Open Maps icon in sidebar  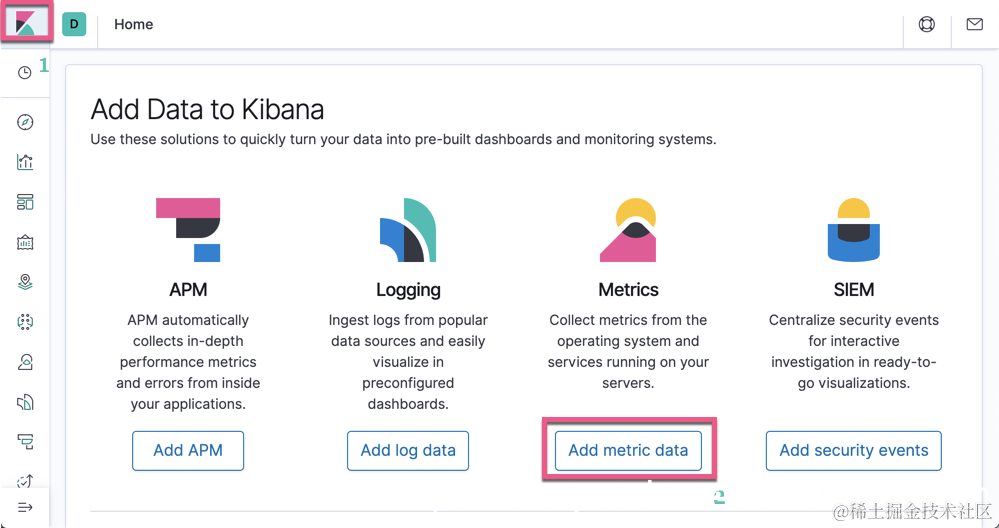coord(25,282)
